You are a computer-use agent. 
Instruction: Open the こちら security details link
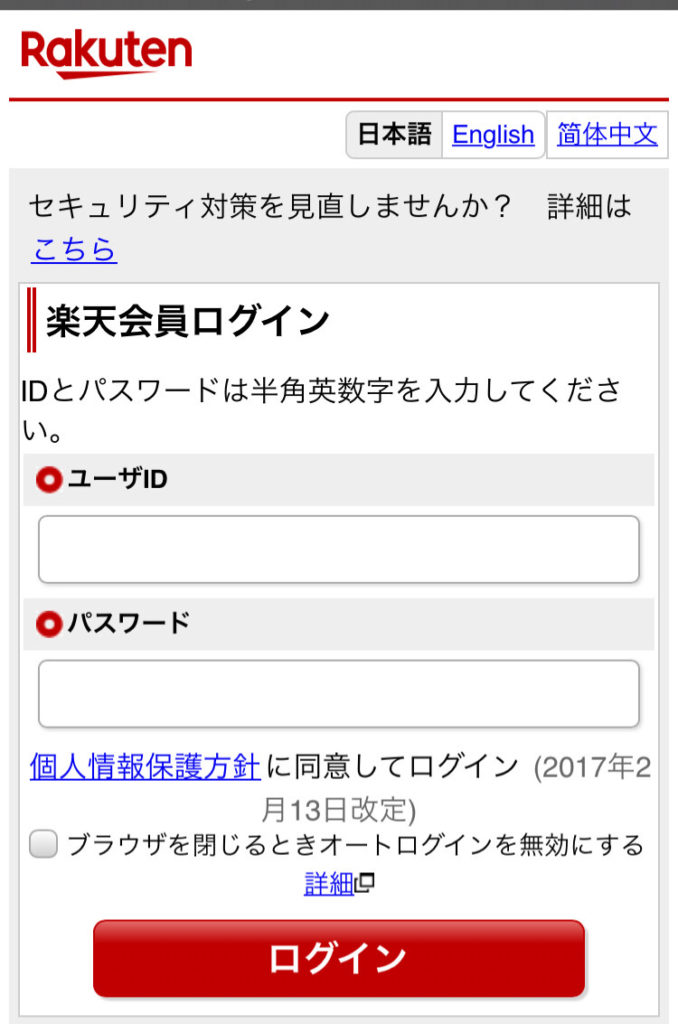(74, 249)
